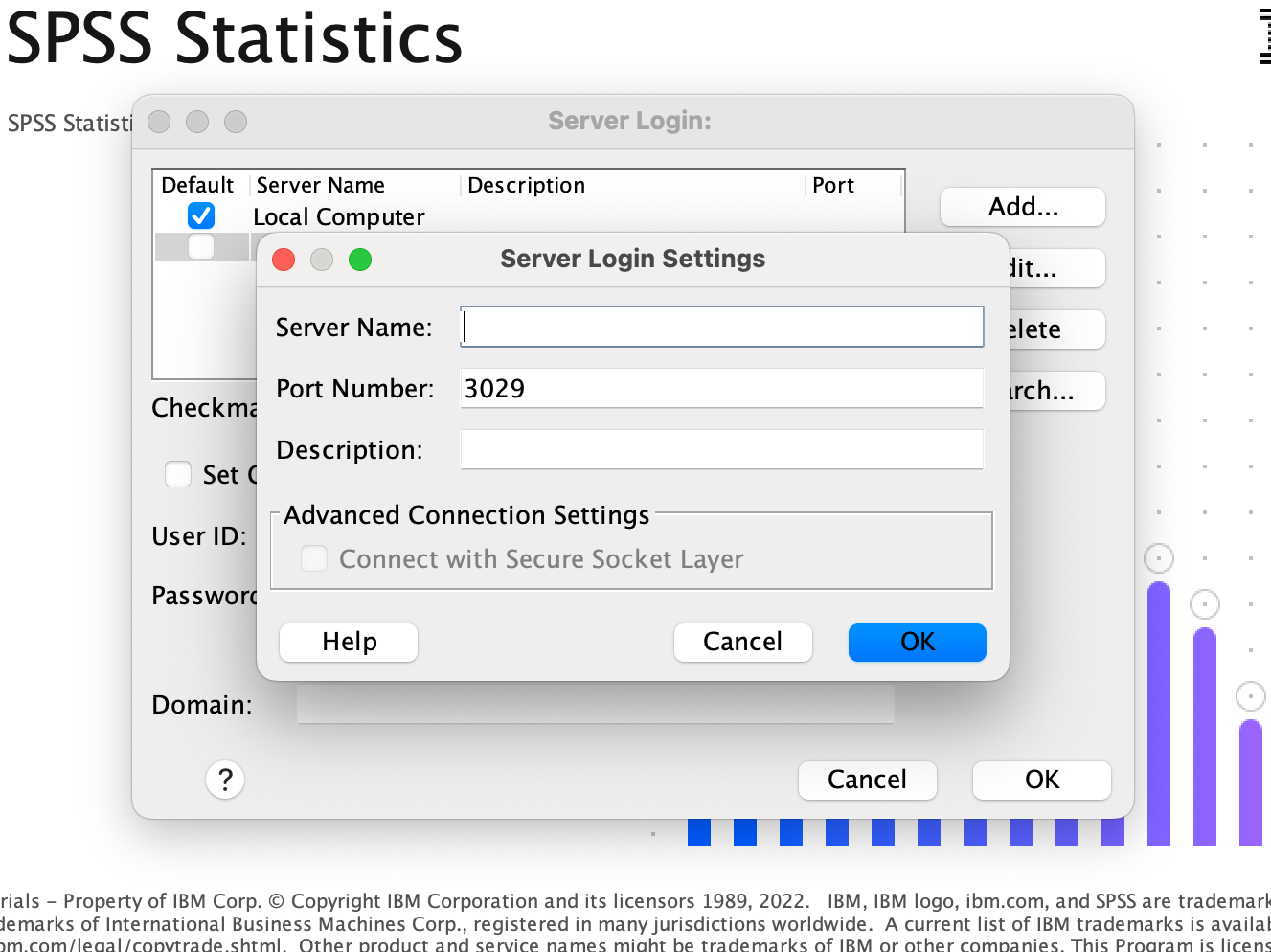Check the default box in second server row
The width and height of the screenshot is (1271, 952).
point(201,246)
